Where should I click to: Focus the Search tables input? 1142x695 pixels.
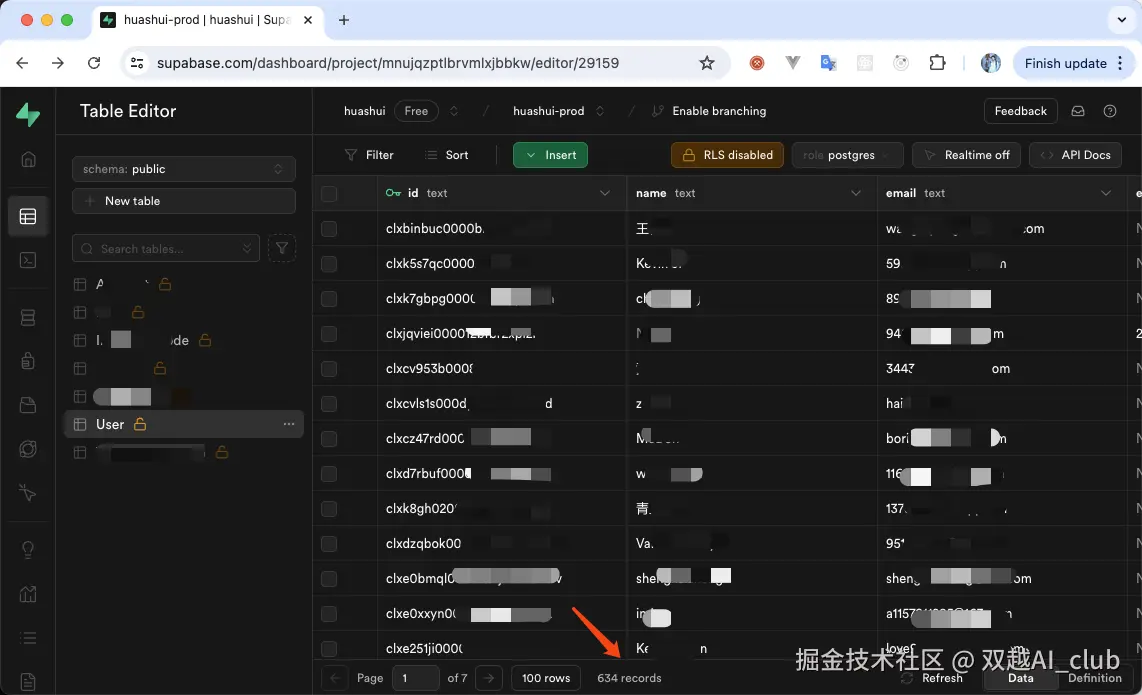(166, 248)
